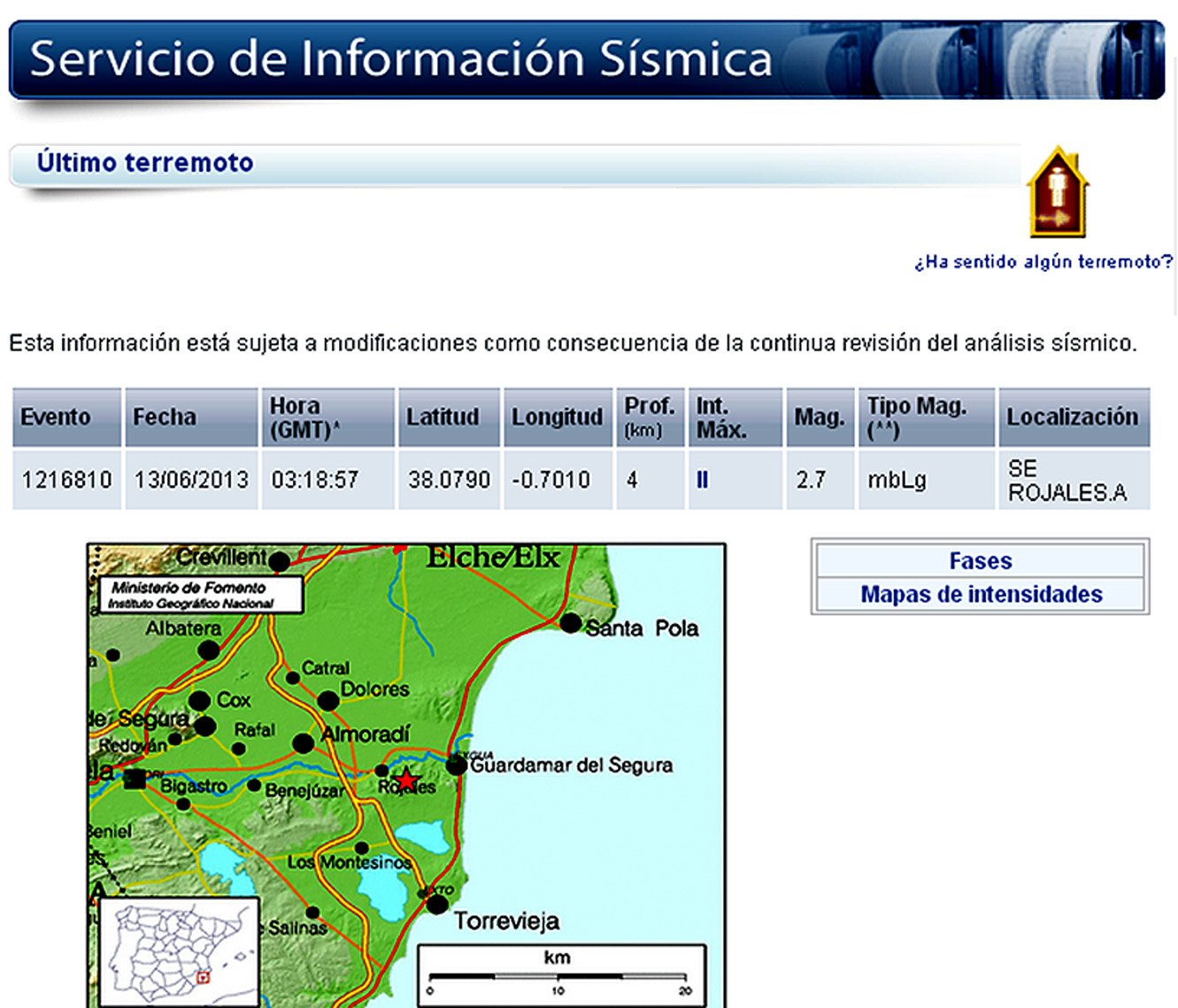Click the Hora (GMT) column header
This screenshot has height=1008, width=1178.
coord(327,417)
